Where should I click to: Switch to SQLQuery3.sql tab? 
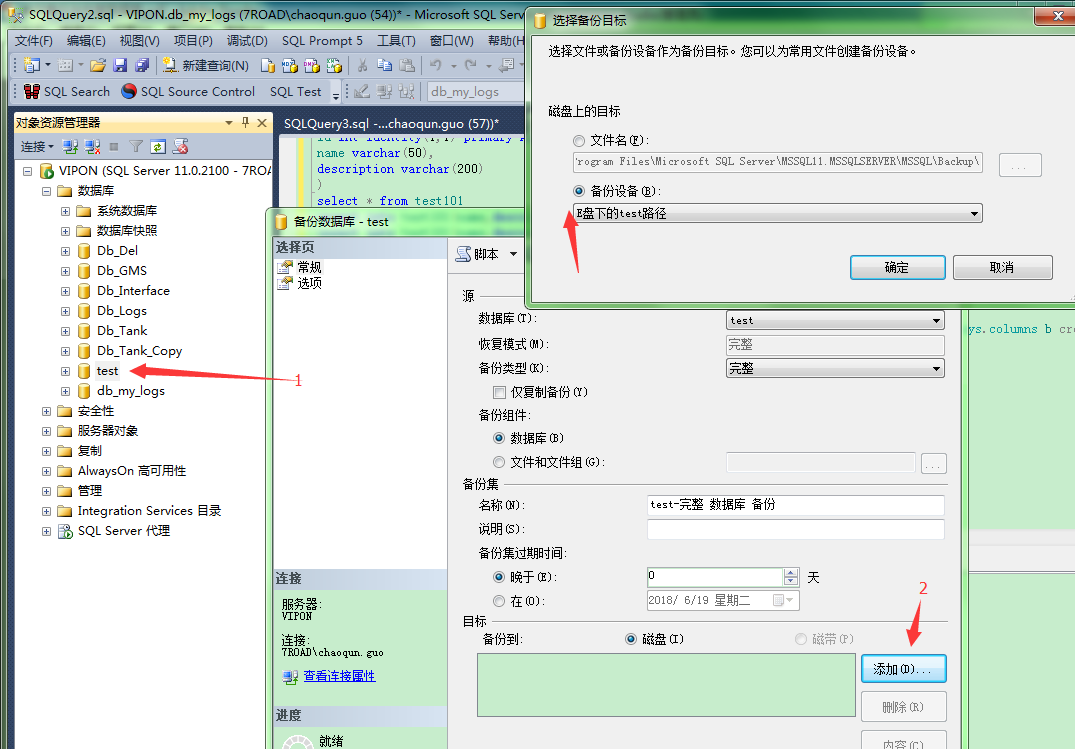pyautogui.click(x=391, y=123)
